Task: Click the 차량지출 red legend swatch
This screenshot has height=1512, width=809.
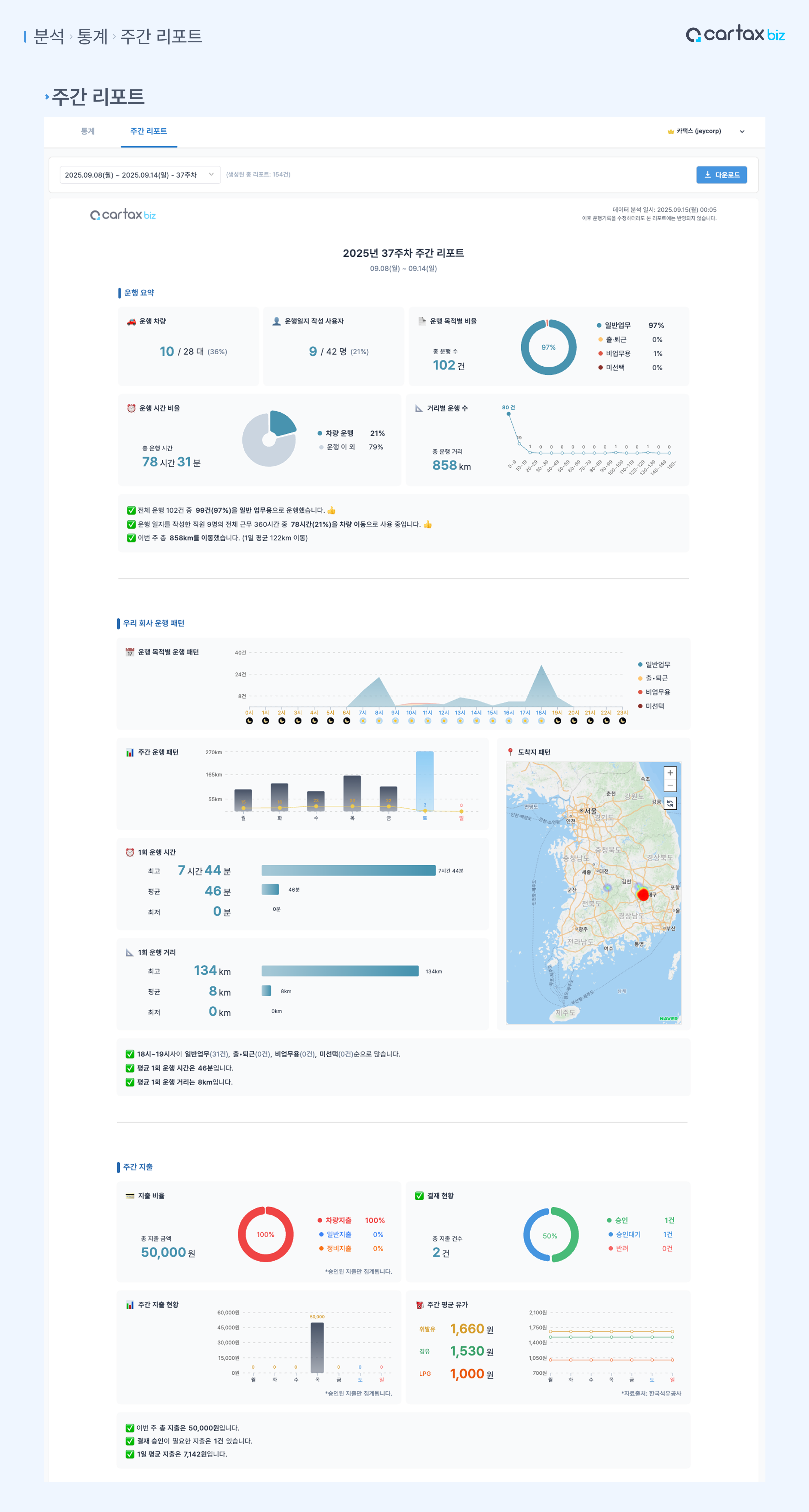Action: [320, 1220]
